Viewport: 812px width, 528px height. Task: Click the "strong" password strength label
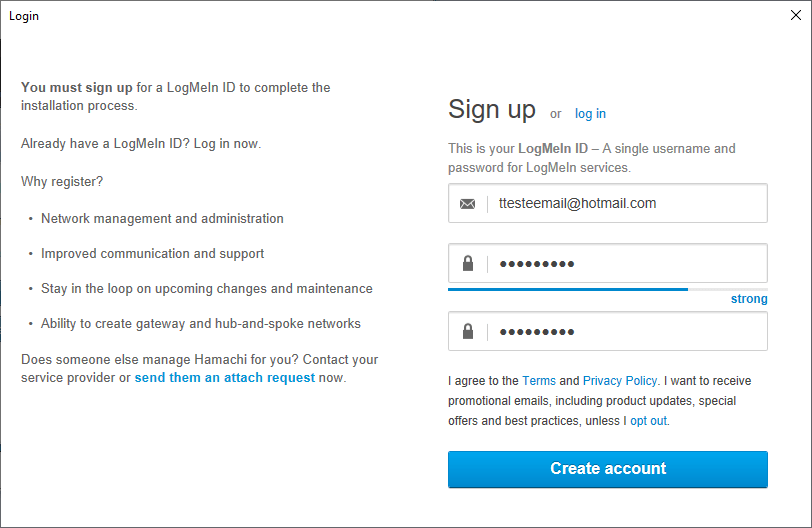point(749,299)
